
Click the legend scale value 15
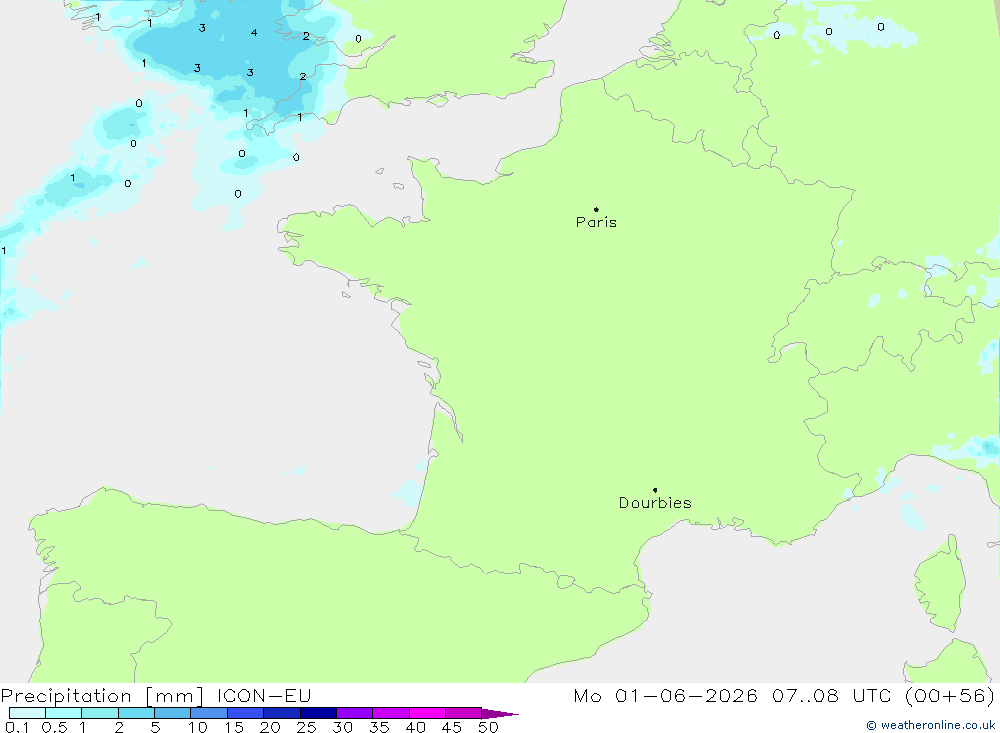[234, 727]
